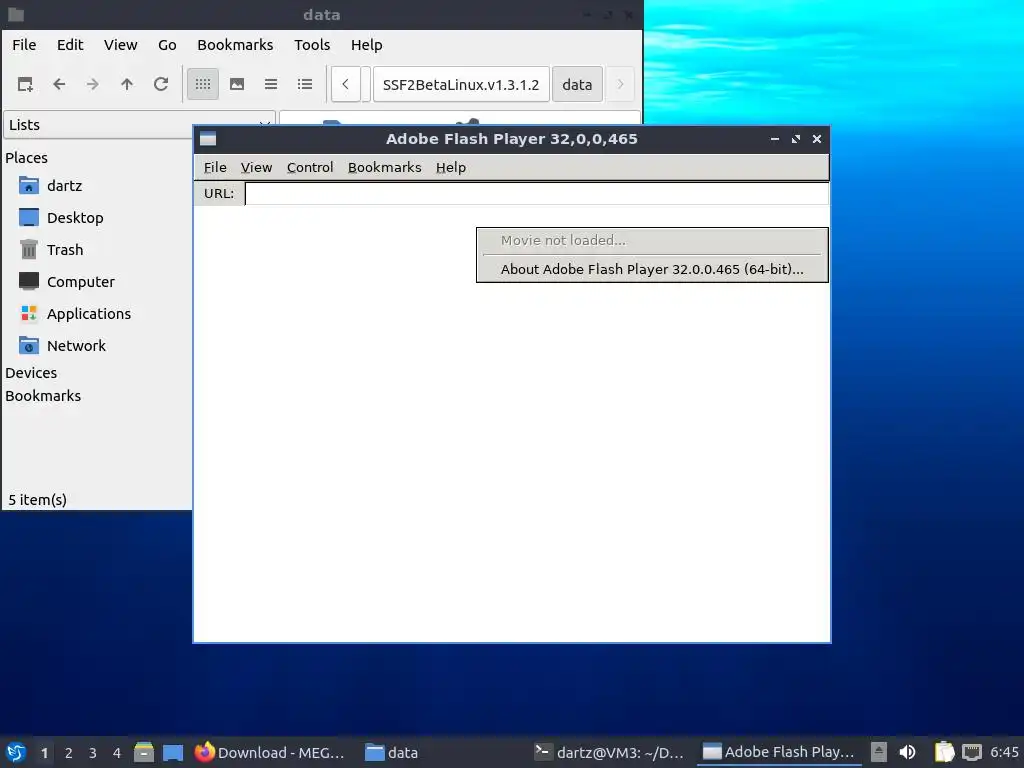
Task: Open the file manager View menu
Action: [121, 45]
